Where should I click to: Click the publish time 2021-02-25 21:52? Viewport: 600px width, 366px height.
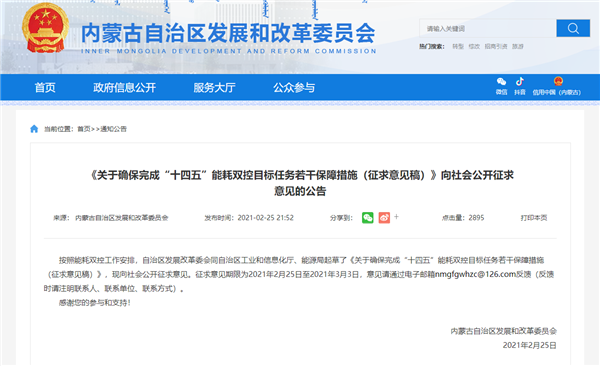[265, 218]
